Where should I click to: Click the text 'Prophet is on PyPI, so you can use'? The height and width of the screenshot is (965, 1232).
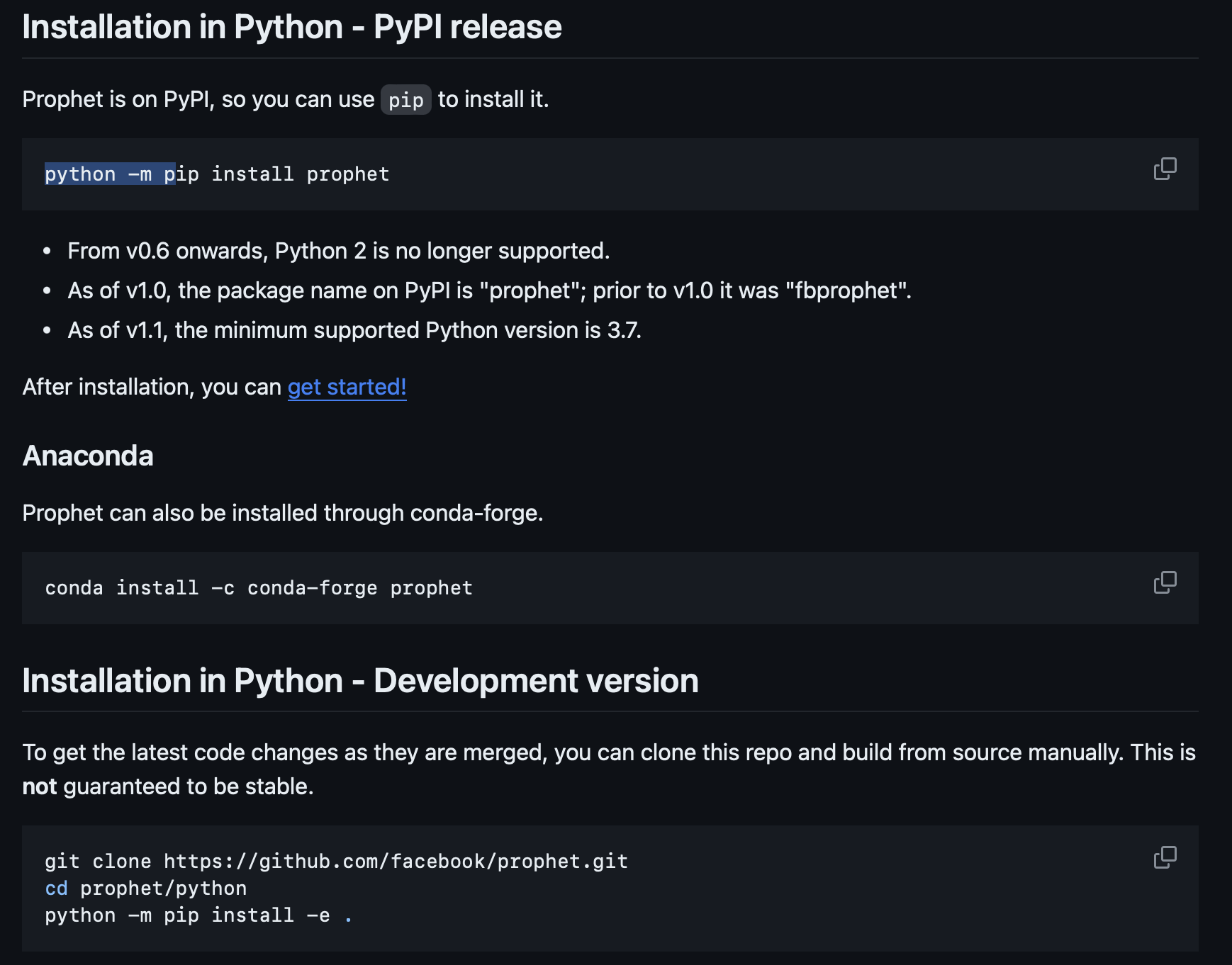click(198, 99)
